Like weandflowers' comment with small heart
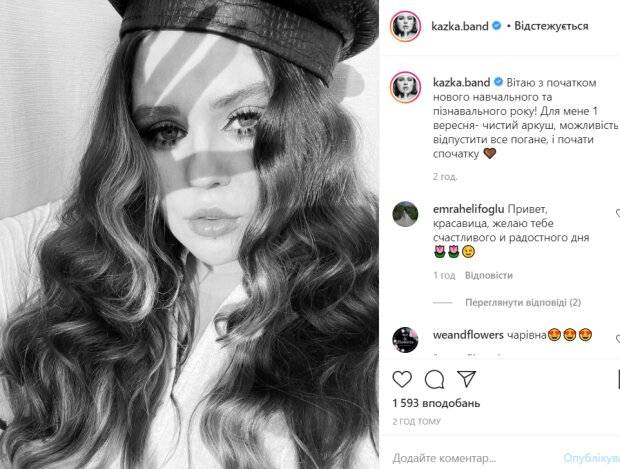 tap(618, 339)
